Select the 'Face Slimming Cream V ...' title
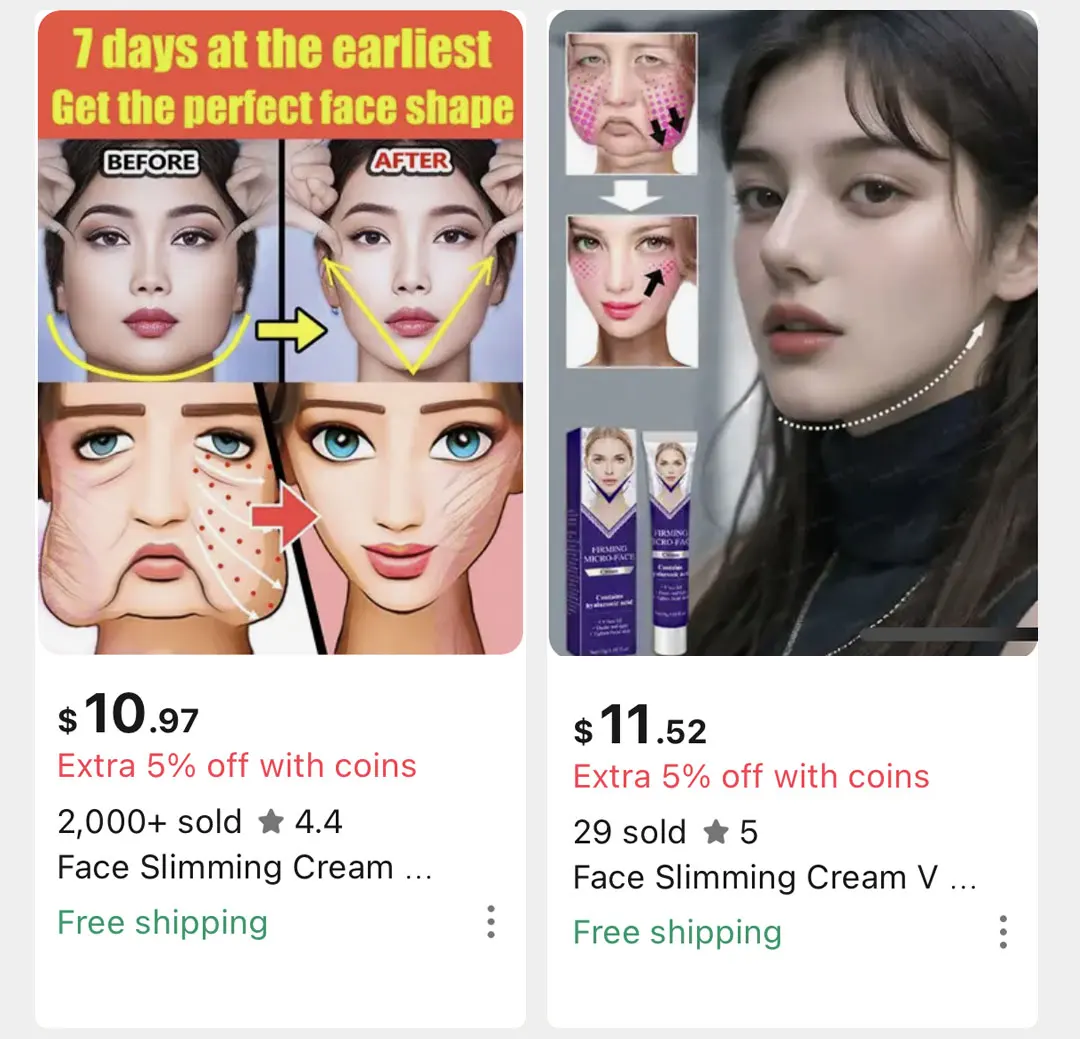The width and height of the screenshot is (1080, 1039). tap(774, 877)
